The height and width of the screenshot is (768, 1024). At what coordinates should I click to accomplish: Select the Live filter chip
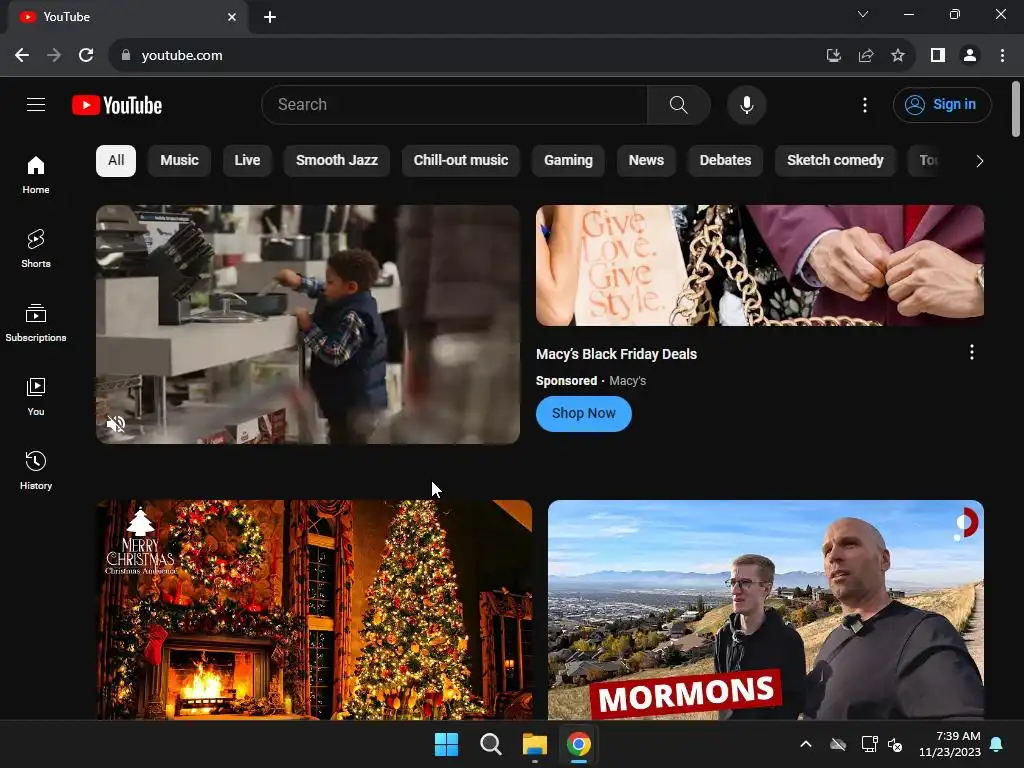click(x=248, y=161)
